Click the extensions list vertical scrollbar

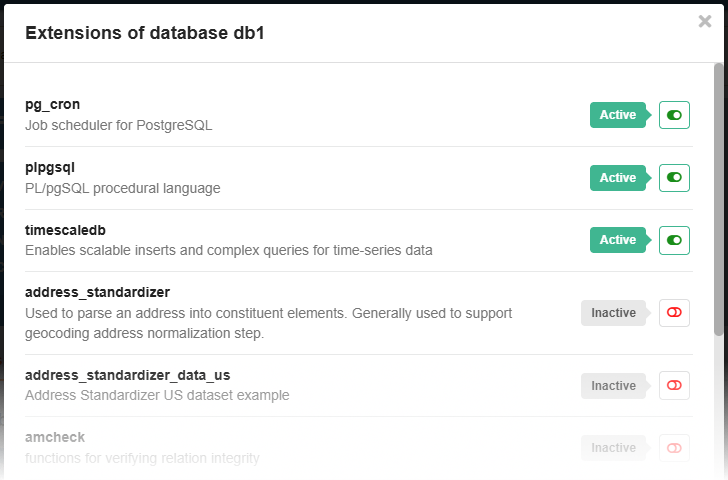point(719,200)
